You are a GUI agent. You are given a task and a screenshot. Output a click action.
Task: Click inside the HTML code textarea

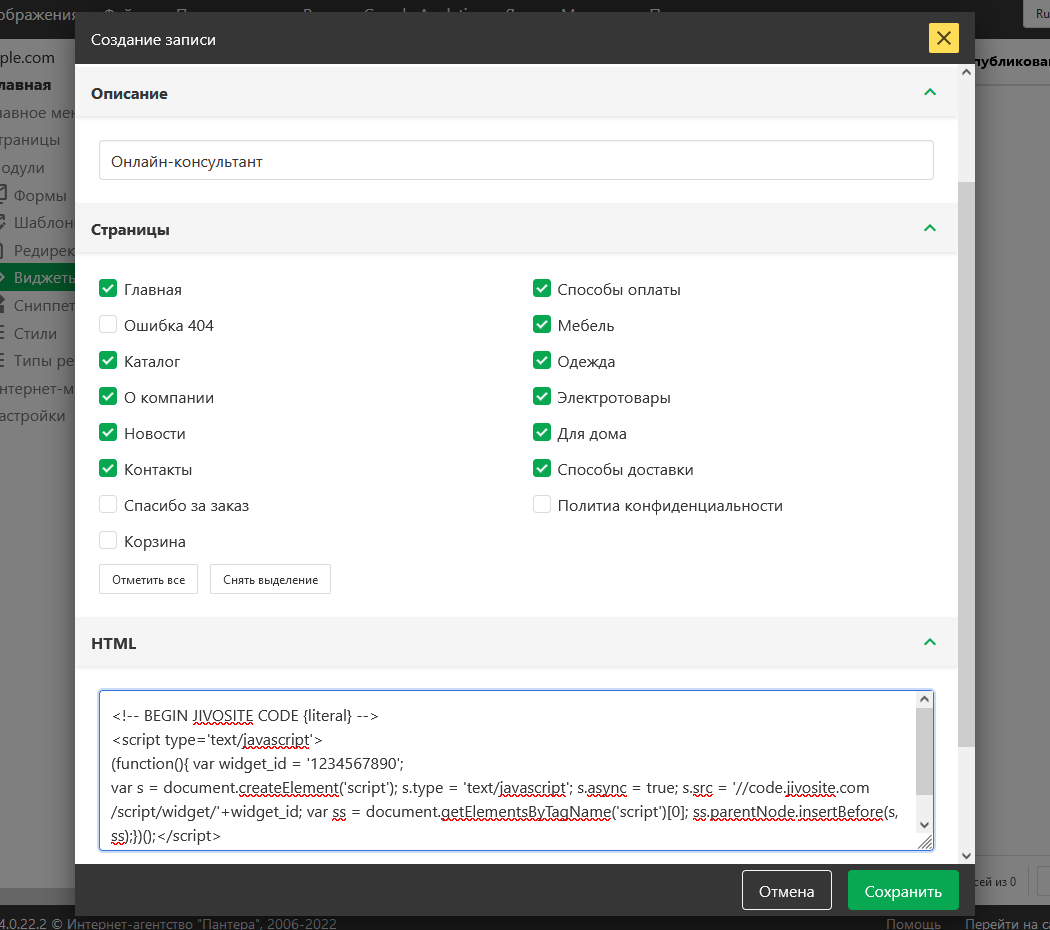(500, 770)
